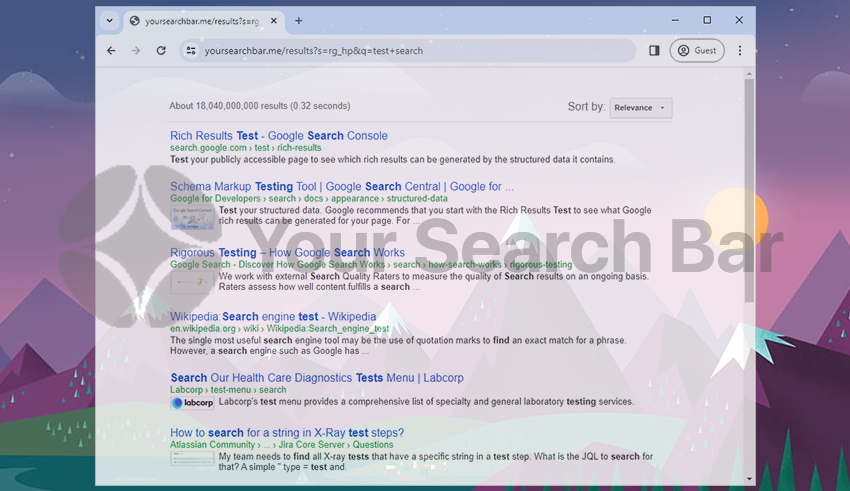Close the yoursearchbar.me tab
This screenshot has width=850, height=491.
click(274, 21)
